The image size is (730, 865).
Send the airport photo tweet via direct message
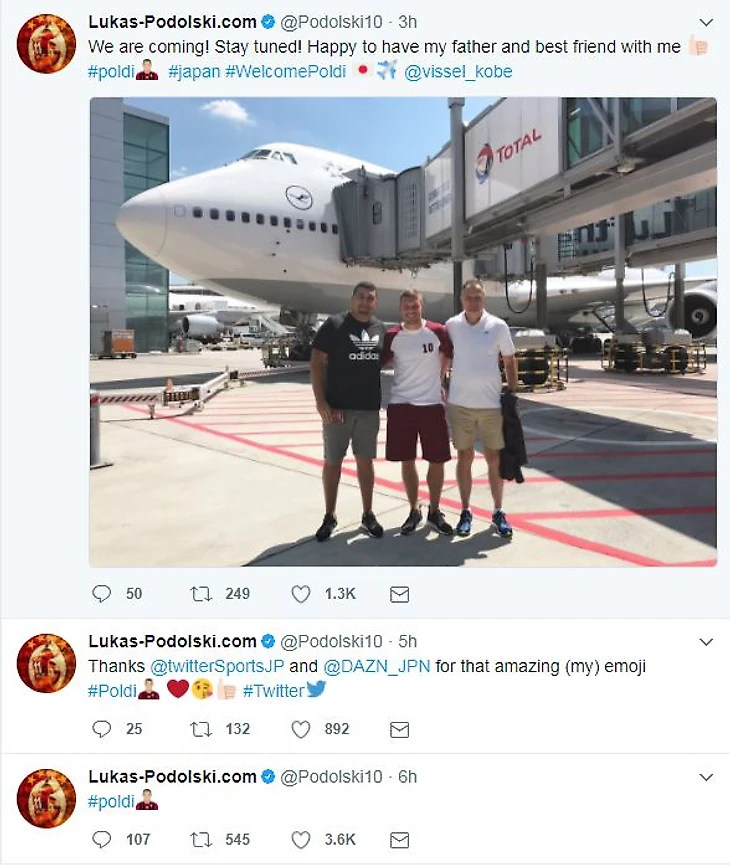399,594
